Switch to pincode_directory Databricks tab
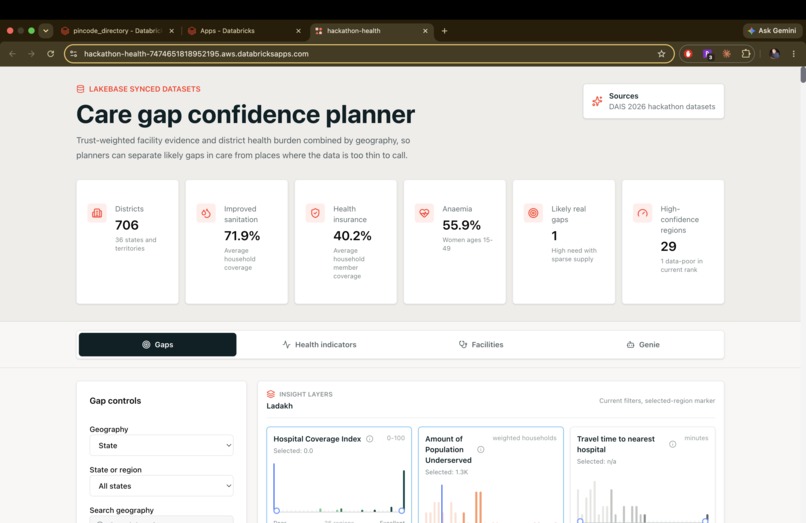The height and width of the screenshot is (523, 806). coord(117,31)
